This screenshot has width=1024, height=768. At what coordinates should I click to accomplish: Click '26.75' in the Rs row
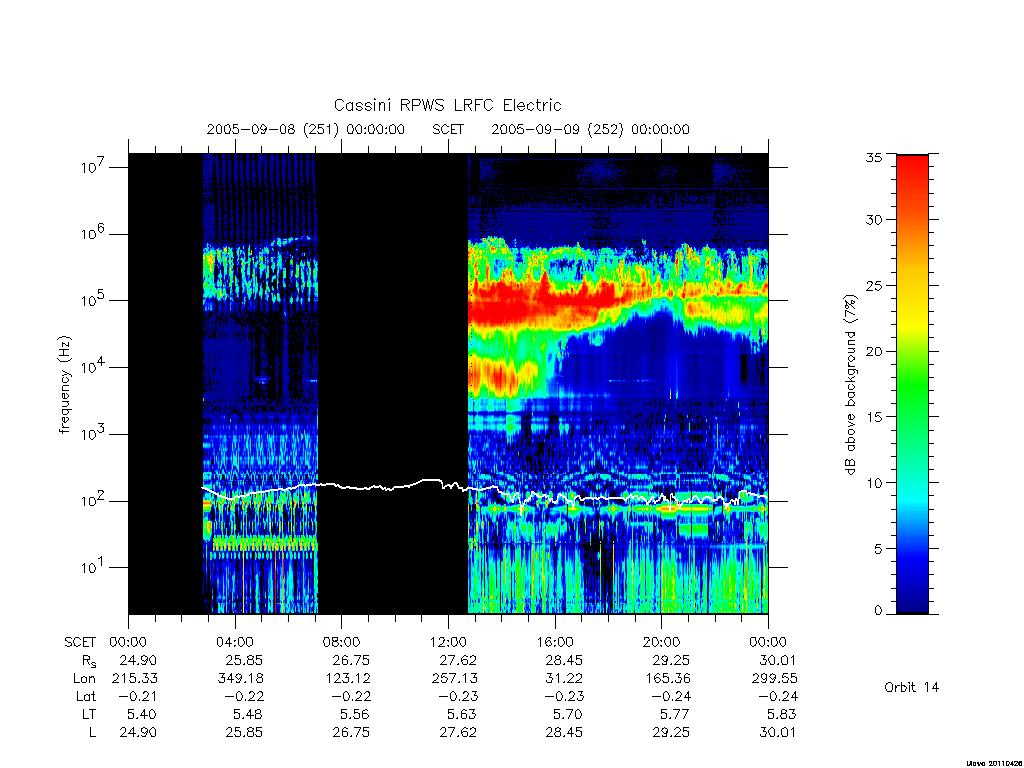[351, 660]
